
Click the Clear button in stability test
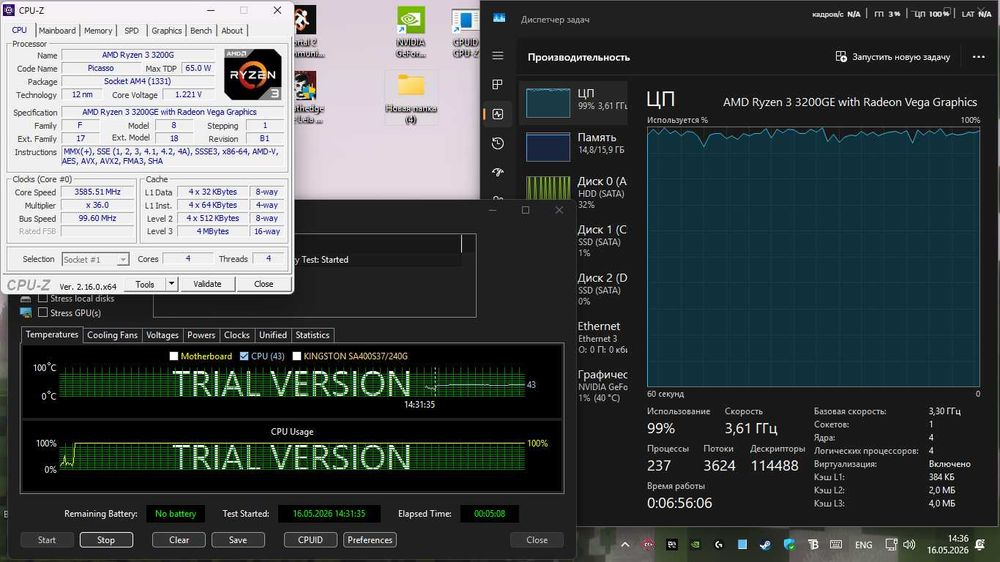coord(179,540)
